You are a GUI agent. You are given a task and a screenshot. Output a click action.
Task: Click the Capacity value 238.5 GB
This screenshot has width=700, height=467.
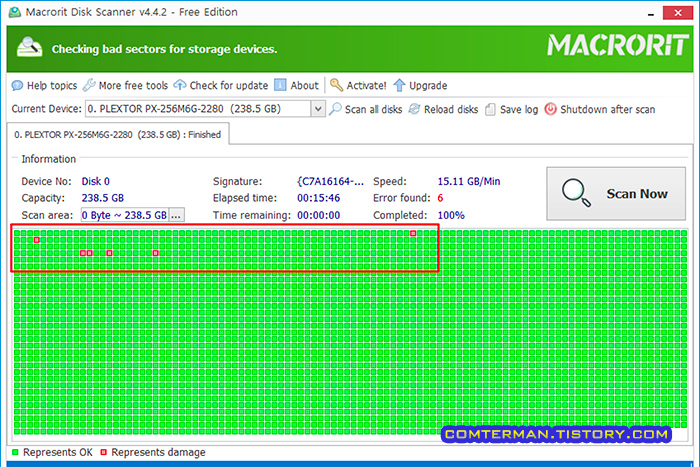click(x=103, y=198)
